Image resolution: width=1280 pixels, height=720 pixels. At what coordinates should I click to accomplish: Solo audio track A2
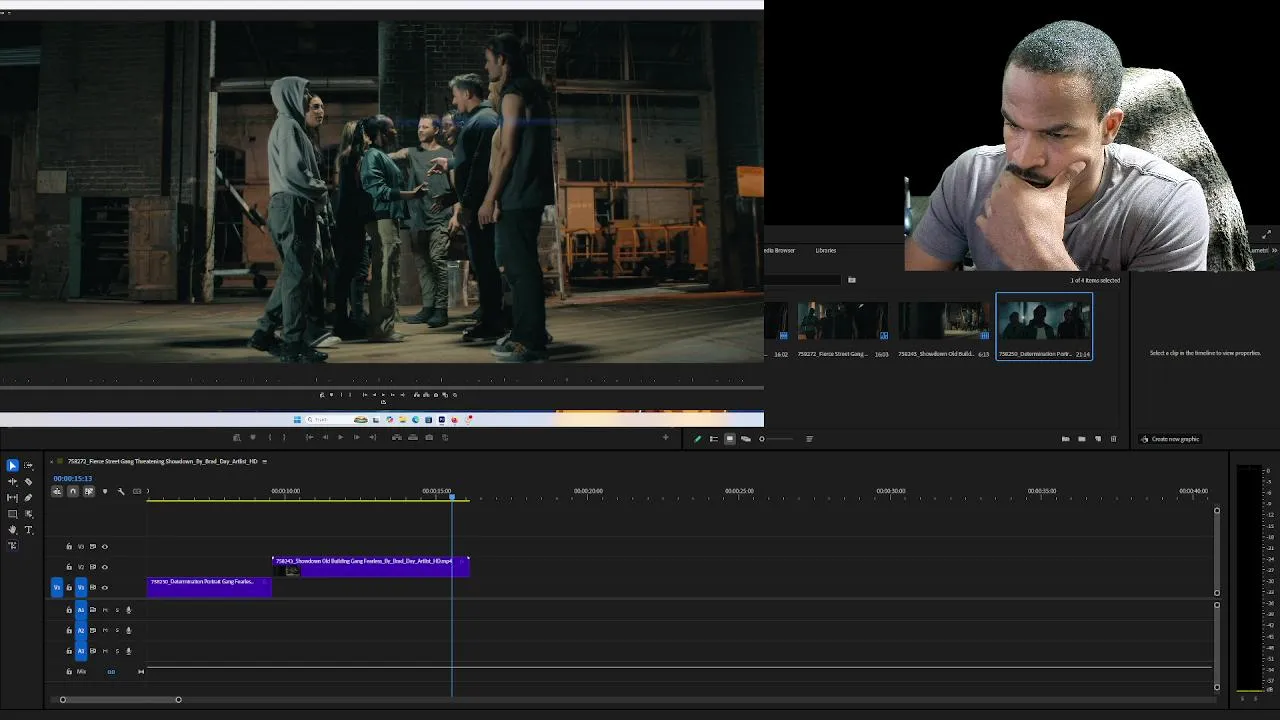coord(117,630)
